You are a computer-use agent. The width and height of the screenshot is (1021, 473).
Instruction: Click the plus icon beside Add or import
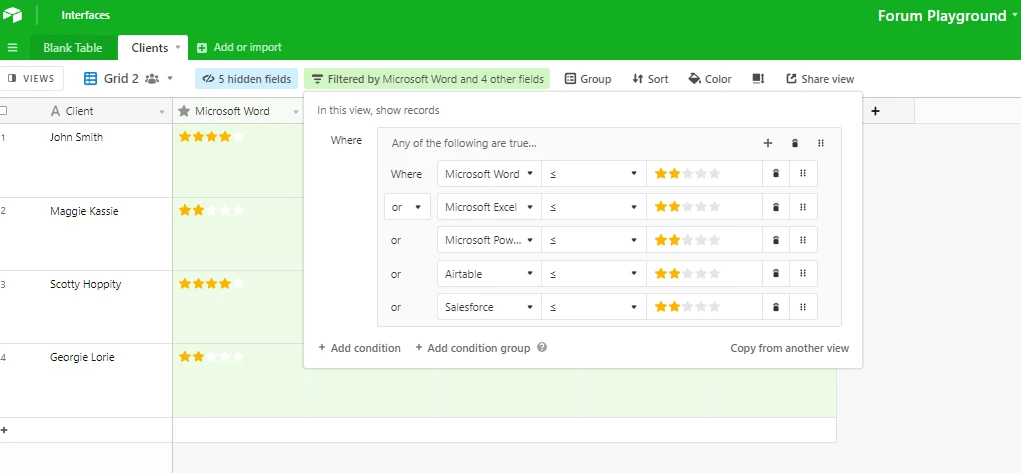[x=202, y=48]
